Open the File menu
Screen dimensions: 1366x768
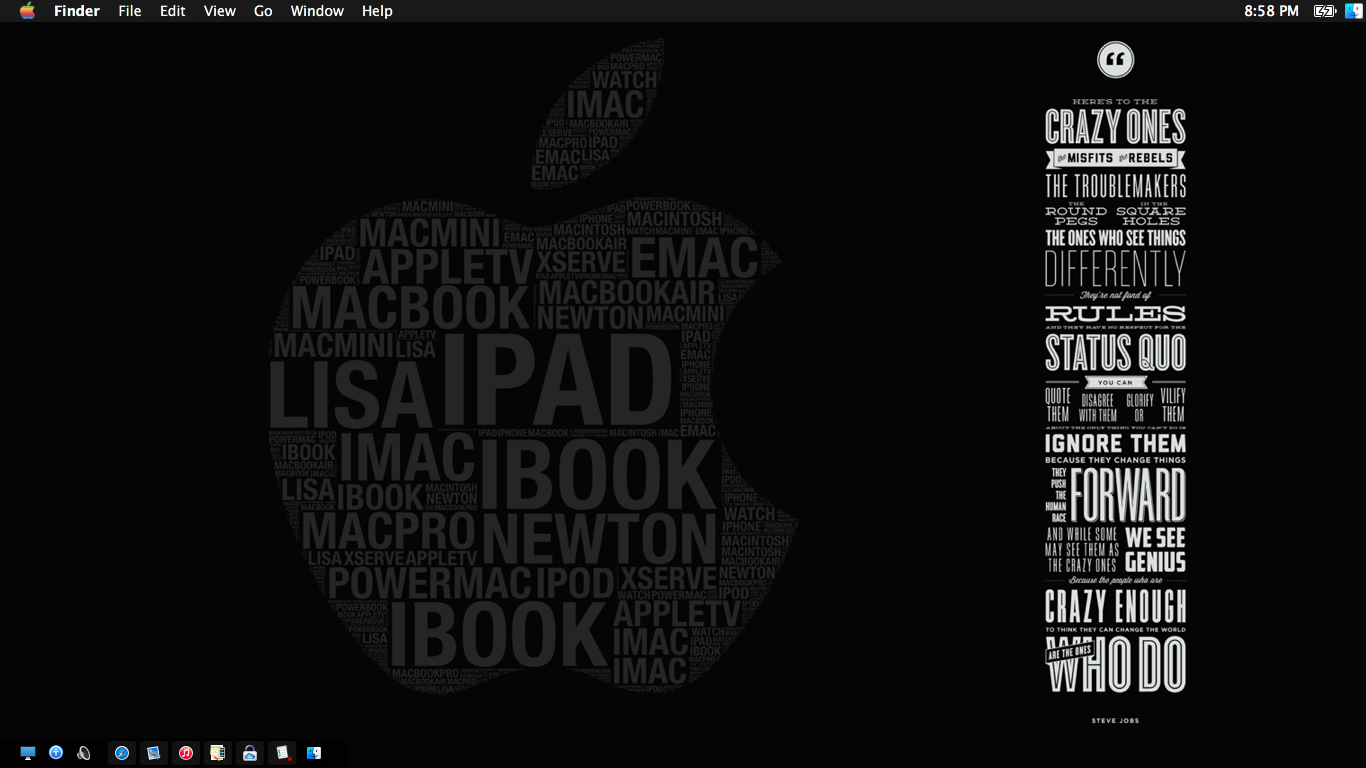click(130, 11)
